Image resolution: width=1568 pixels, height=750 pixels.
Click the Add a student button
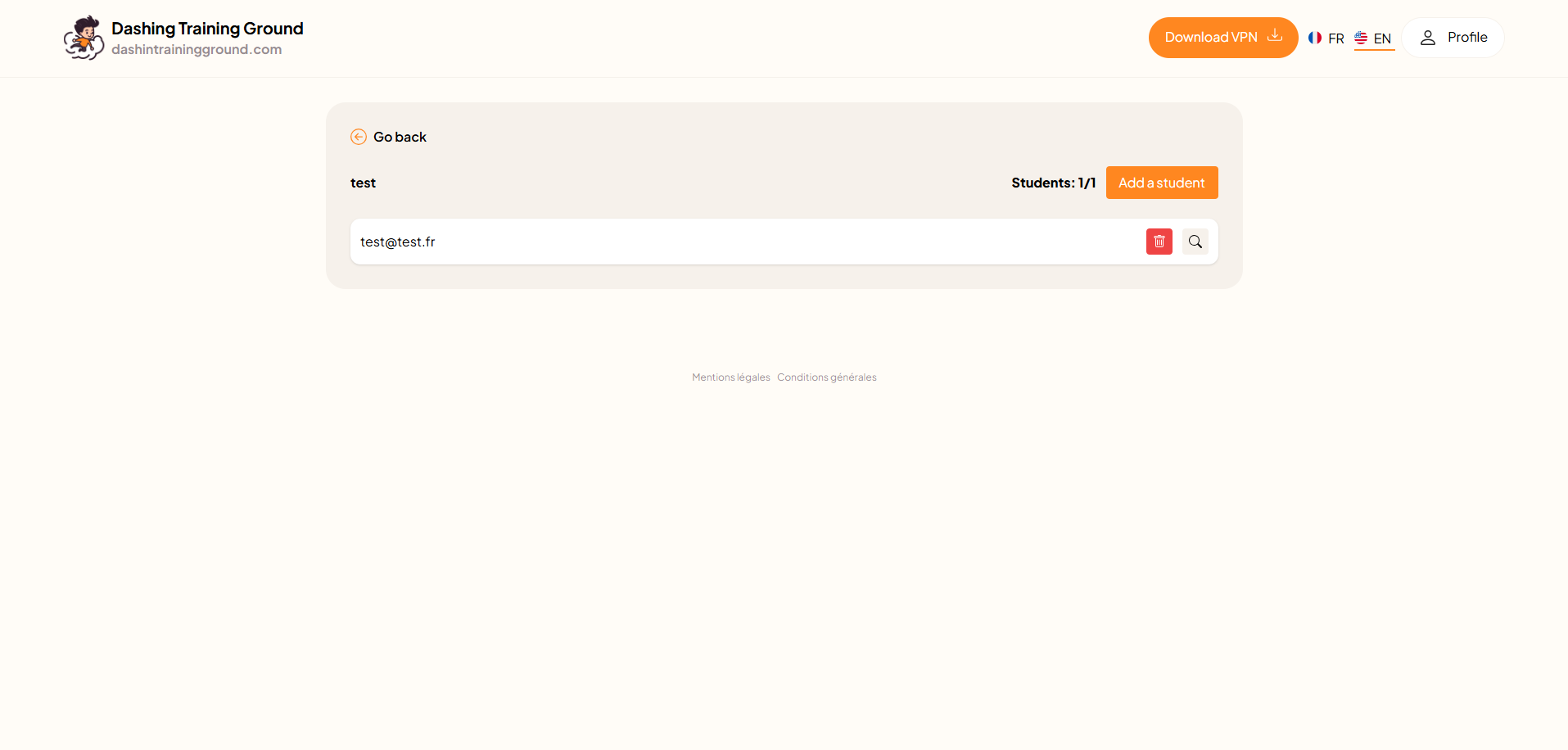tap(1161, 183)
